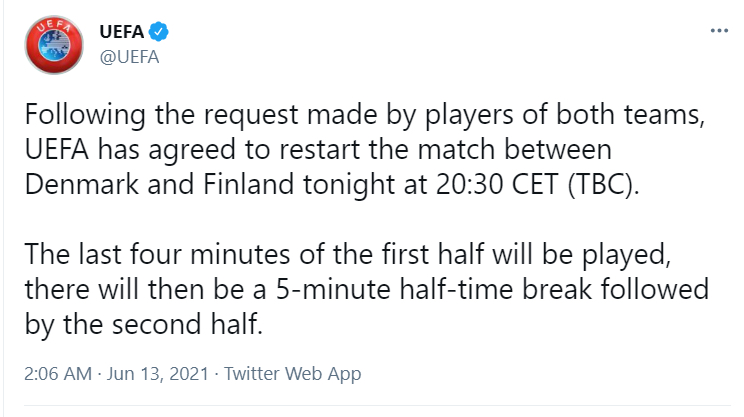Click 'players of both teams' text
The image size is (744, 417).
click(x=563, y=115)
